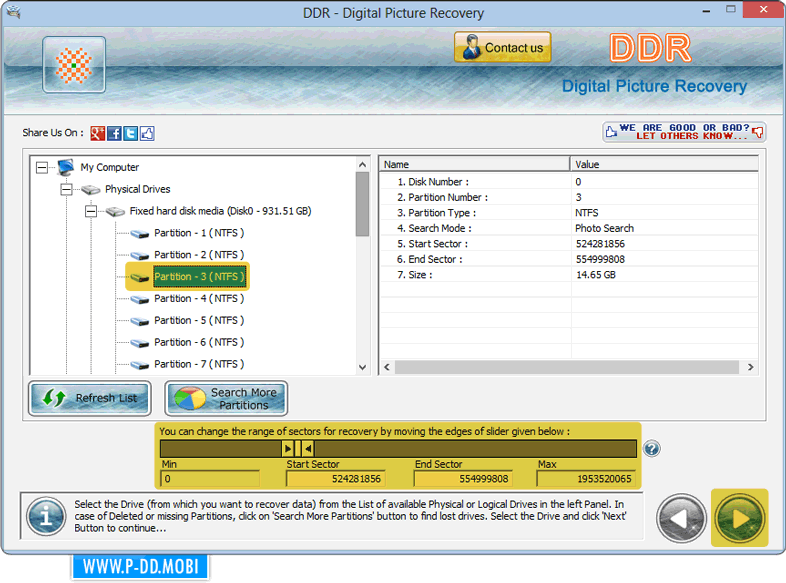Viewport: 786px width, 583px height.
Task: Click the Min input field
Action: tap(210, 479)
